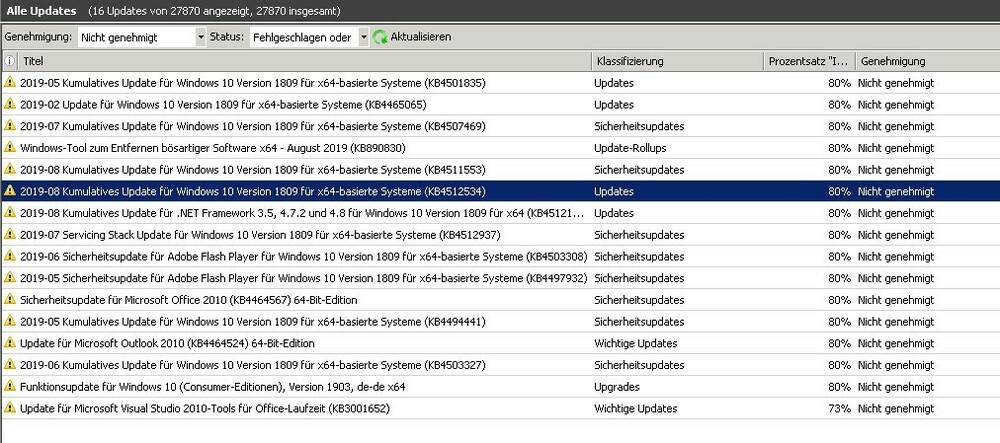Click the green Aktualisieren refresh icon
This screenshot has width=1000, height=443.
pos(380,37)
